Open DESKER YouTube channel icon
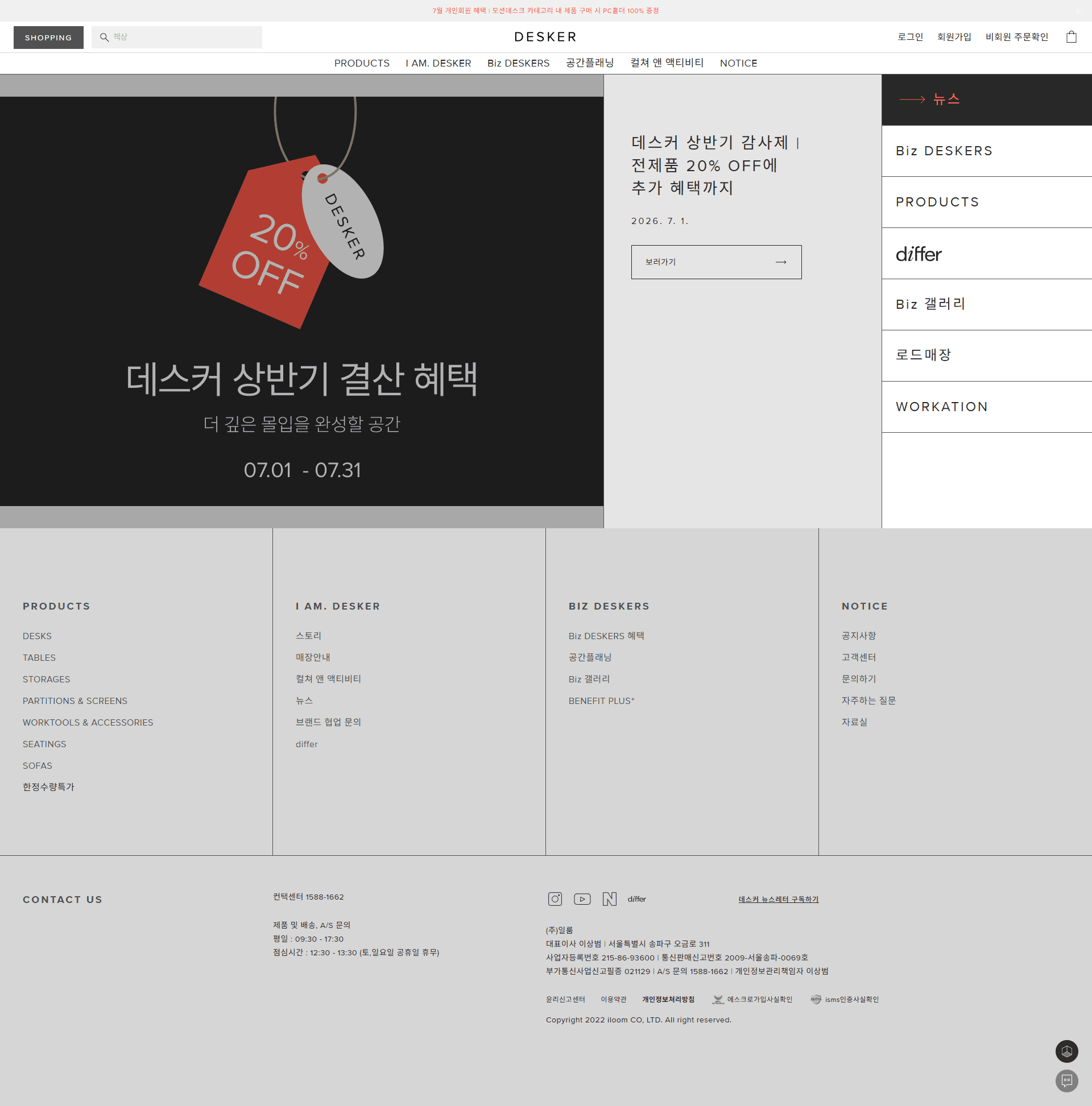This screenshot has width=1092, height=1106. tap(582, 899)
